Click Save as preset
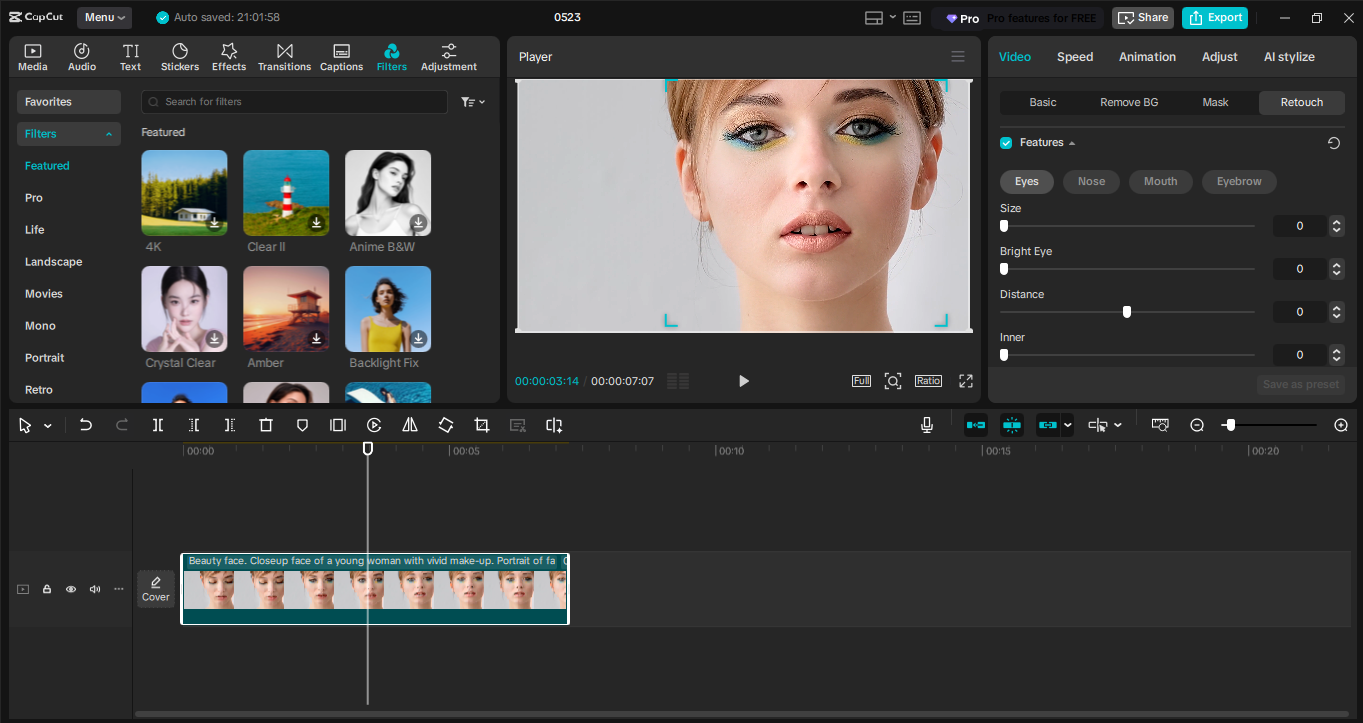Screen dimensions: 1363x723 click(1302, 383)
